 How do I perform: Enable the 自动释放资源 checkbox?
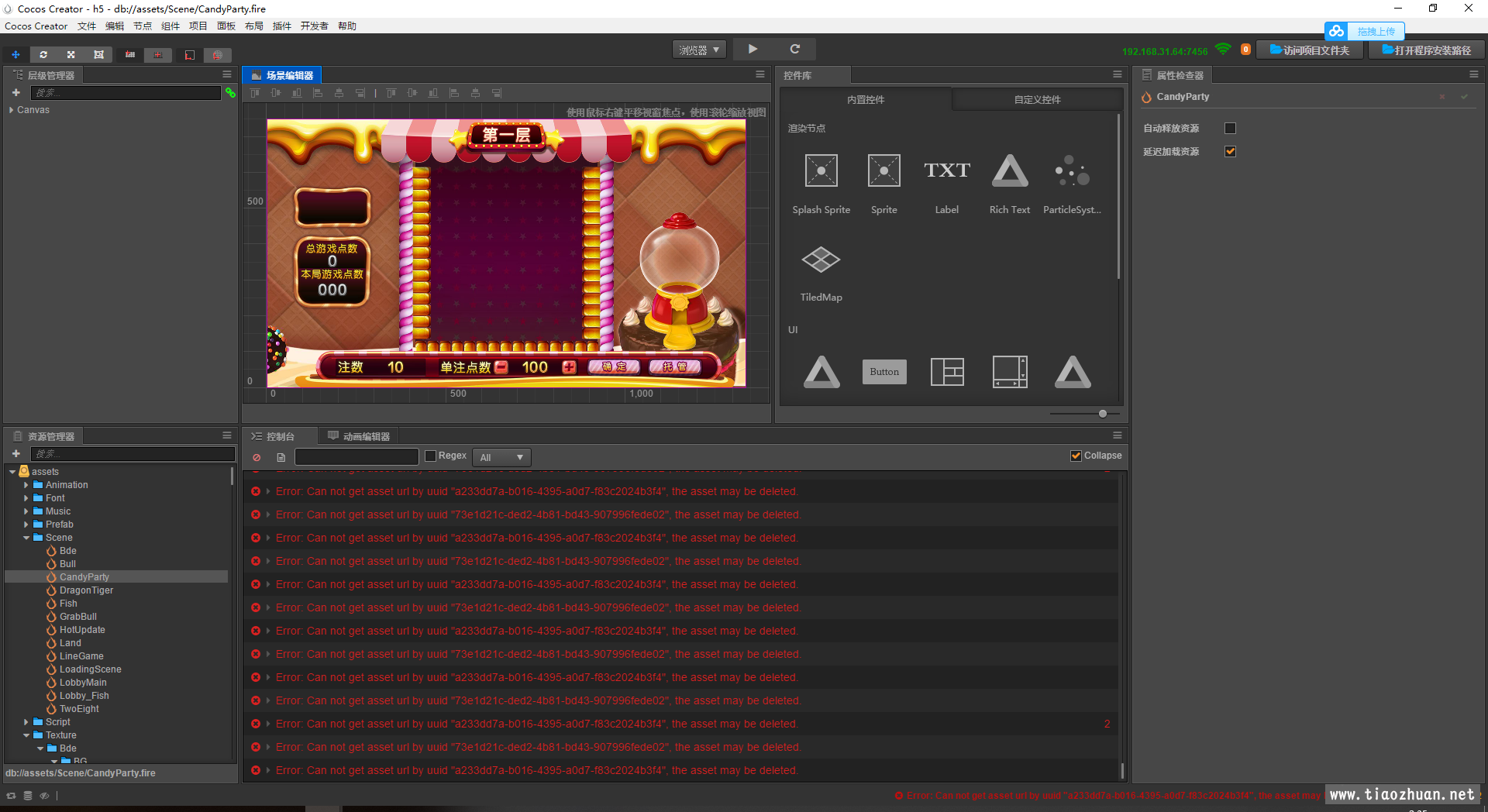1230,128
